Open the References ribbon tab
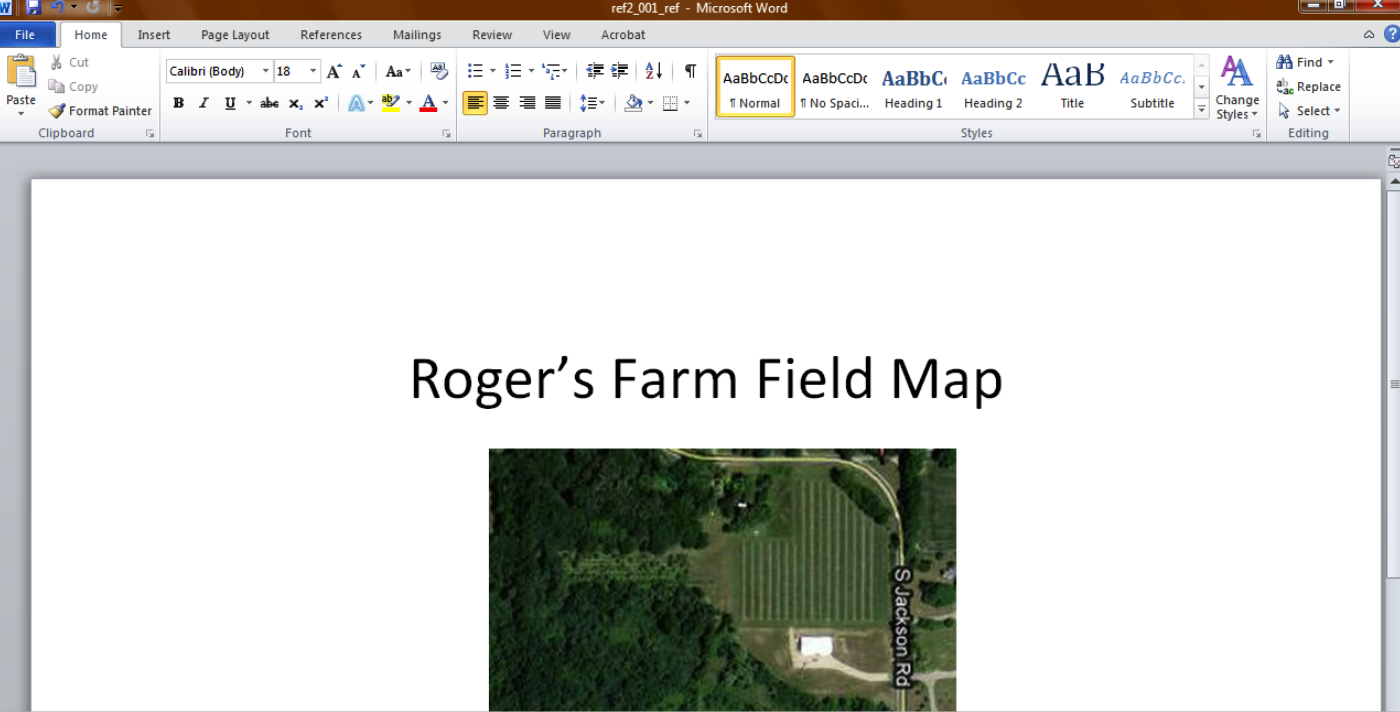This screenshot has height=712, width=1400. click(331, 34)
